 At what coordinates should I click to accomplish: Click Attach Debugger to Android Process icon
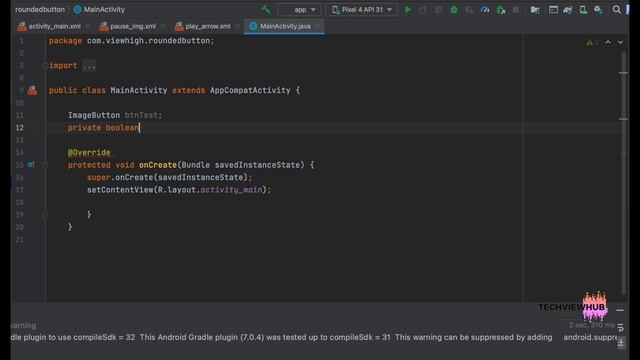point(500,9)
